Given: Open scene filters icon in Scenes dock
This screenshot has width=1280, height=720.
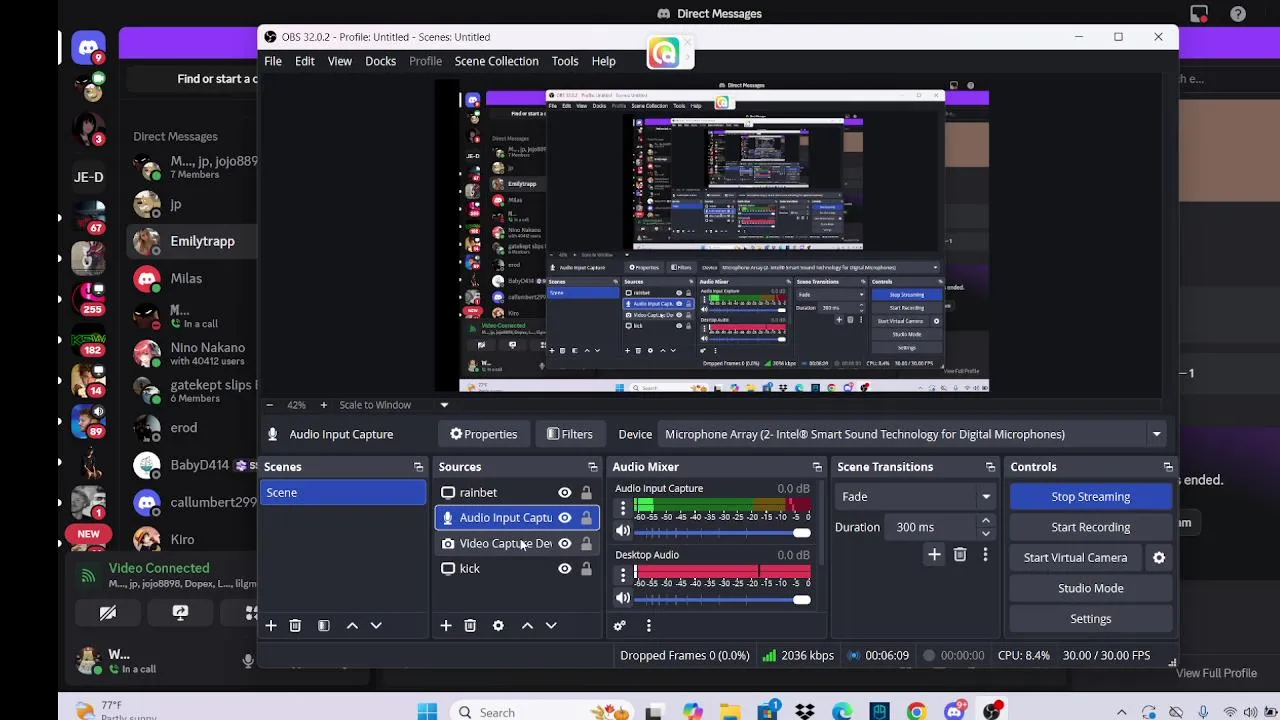Looking at the screenshot, I should point(323,625).
